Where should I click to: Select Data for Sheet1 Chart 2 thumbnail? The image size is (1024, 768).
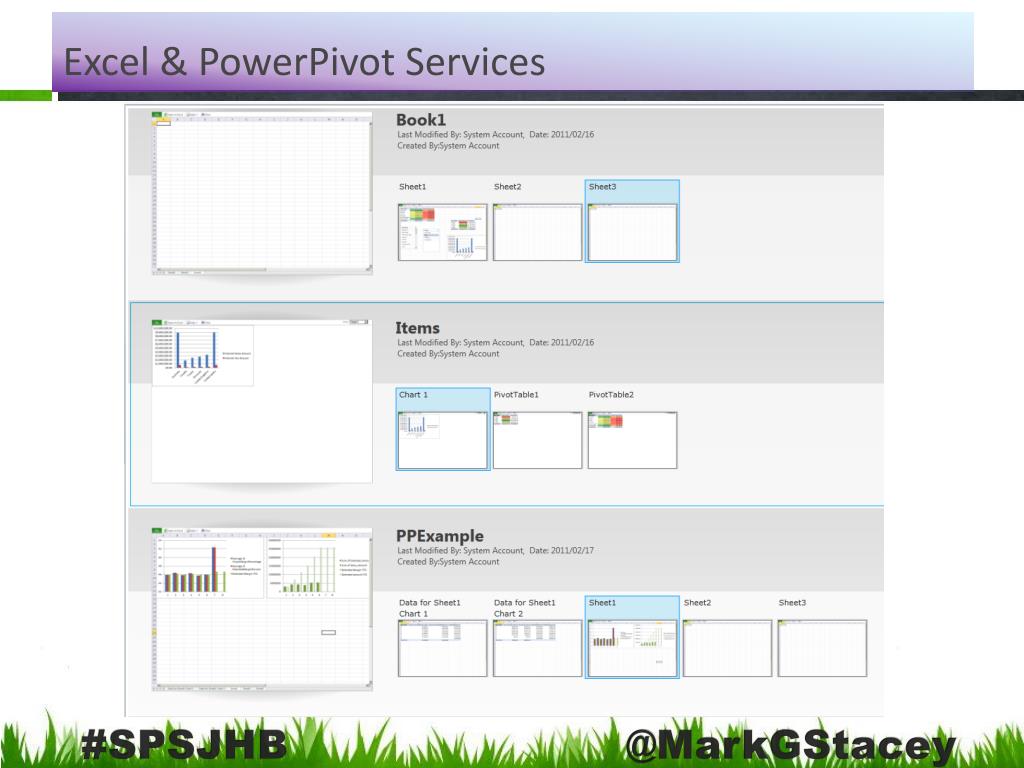pyautogui.click(x=537, y=648)
